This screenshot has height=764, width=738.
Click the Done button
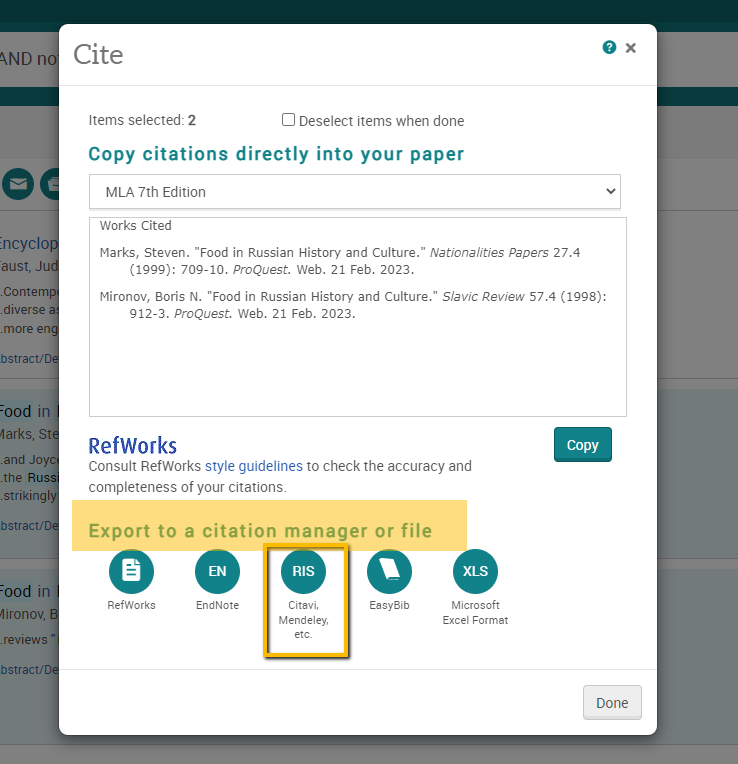[x=612, y=703]
